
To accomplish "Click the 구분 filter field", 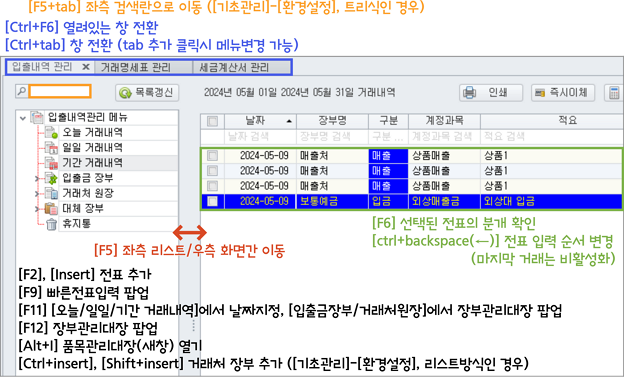I will (x=388, y=137).
